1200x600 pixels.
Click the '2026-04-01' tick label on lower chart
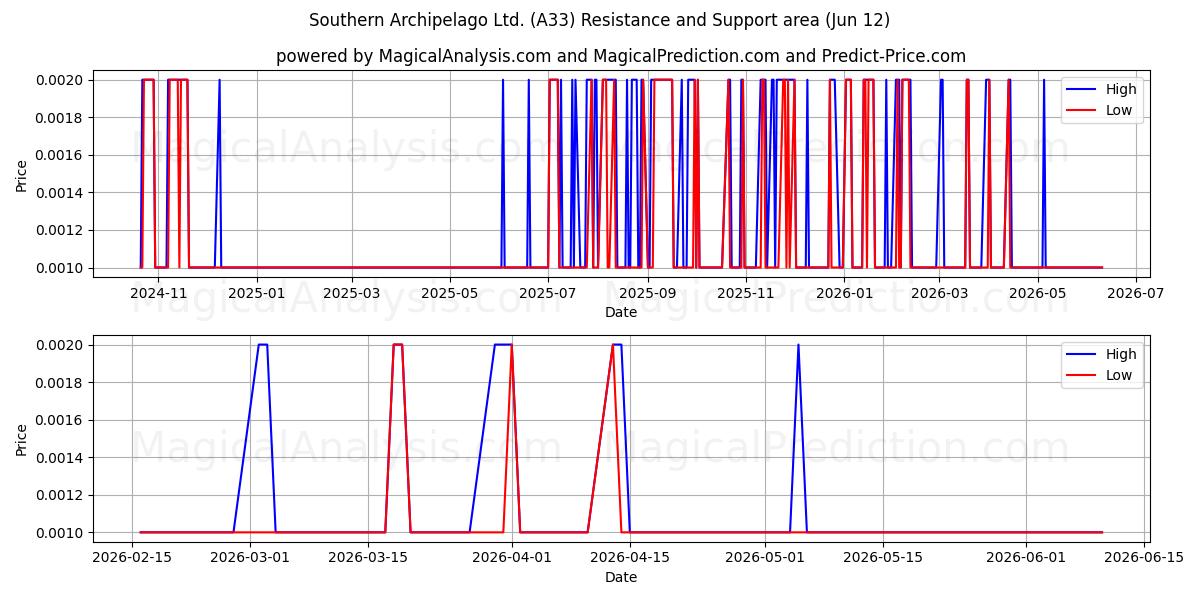(x=512, y=559)
